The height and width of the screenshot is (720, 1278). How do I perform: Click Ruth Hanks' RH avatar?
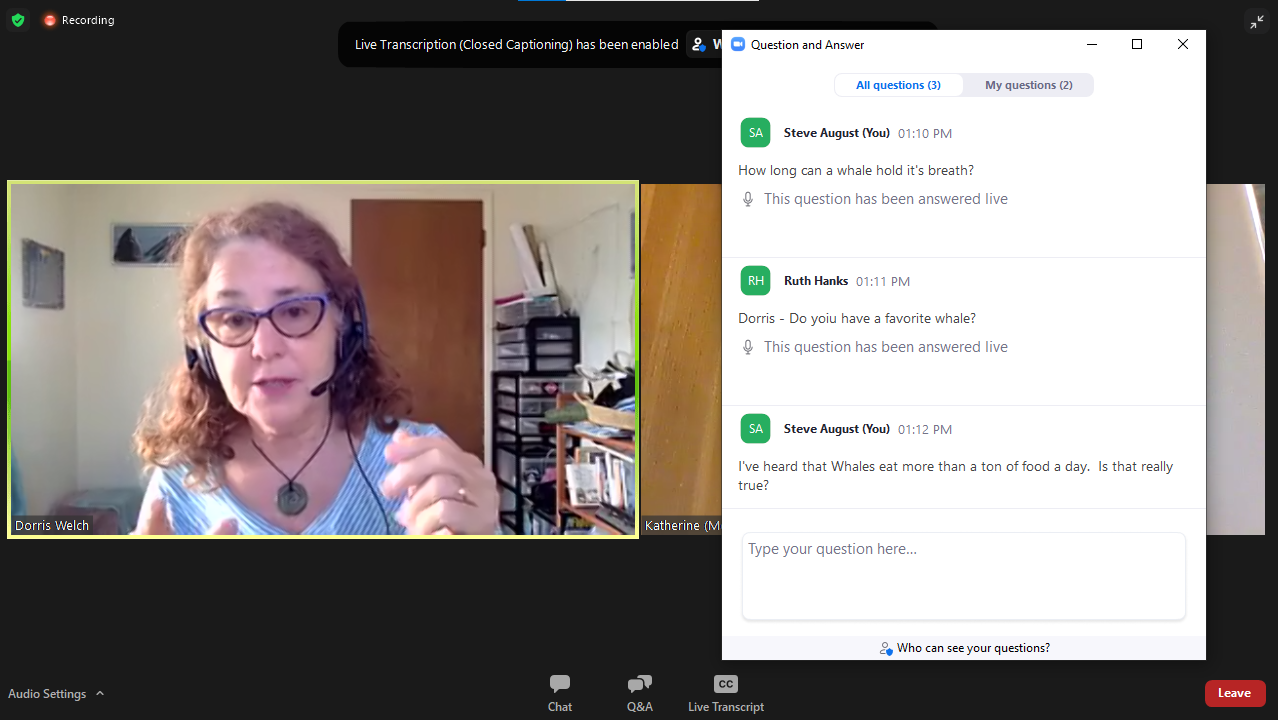755,281
